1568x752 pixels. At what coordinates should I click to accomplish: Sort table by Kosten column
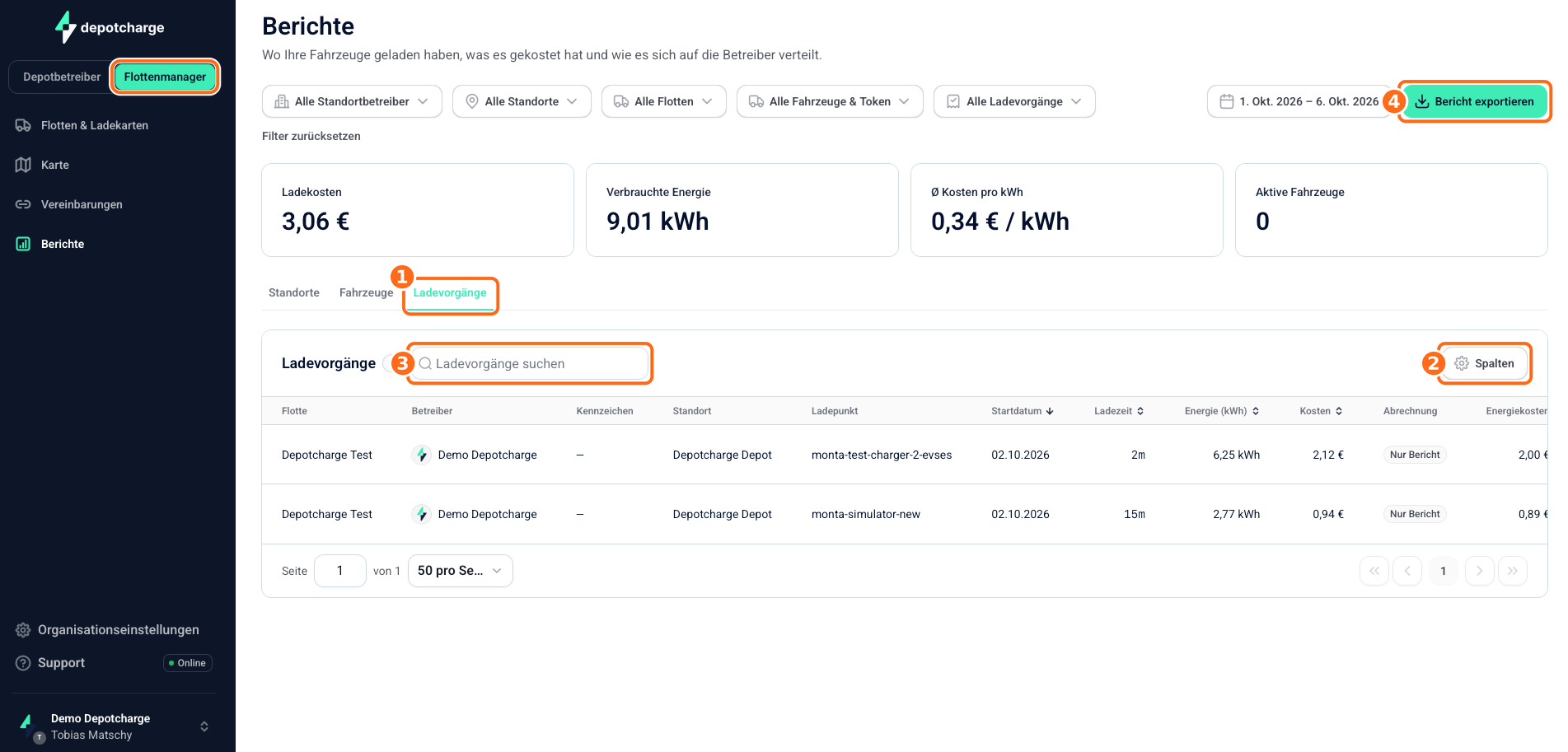[1321, 411]
